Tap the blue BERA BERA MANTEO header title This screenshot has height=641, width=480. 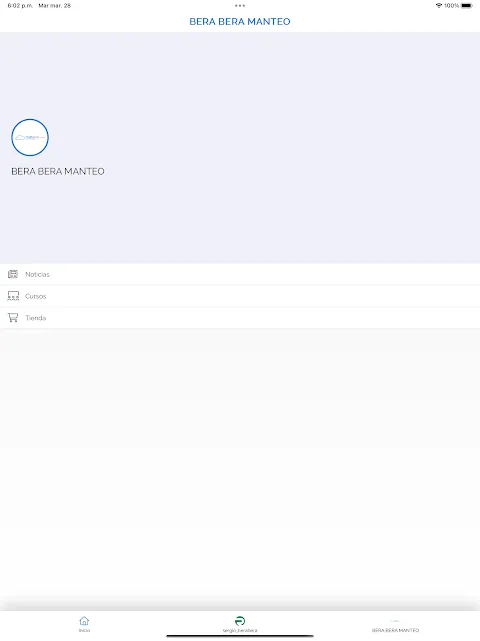240,21
